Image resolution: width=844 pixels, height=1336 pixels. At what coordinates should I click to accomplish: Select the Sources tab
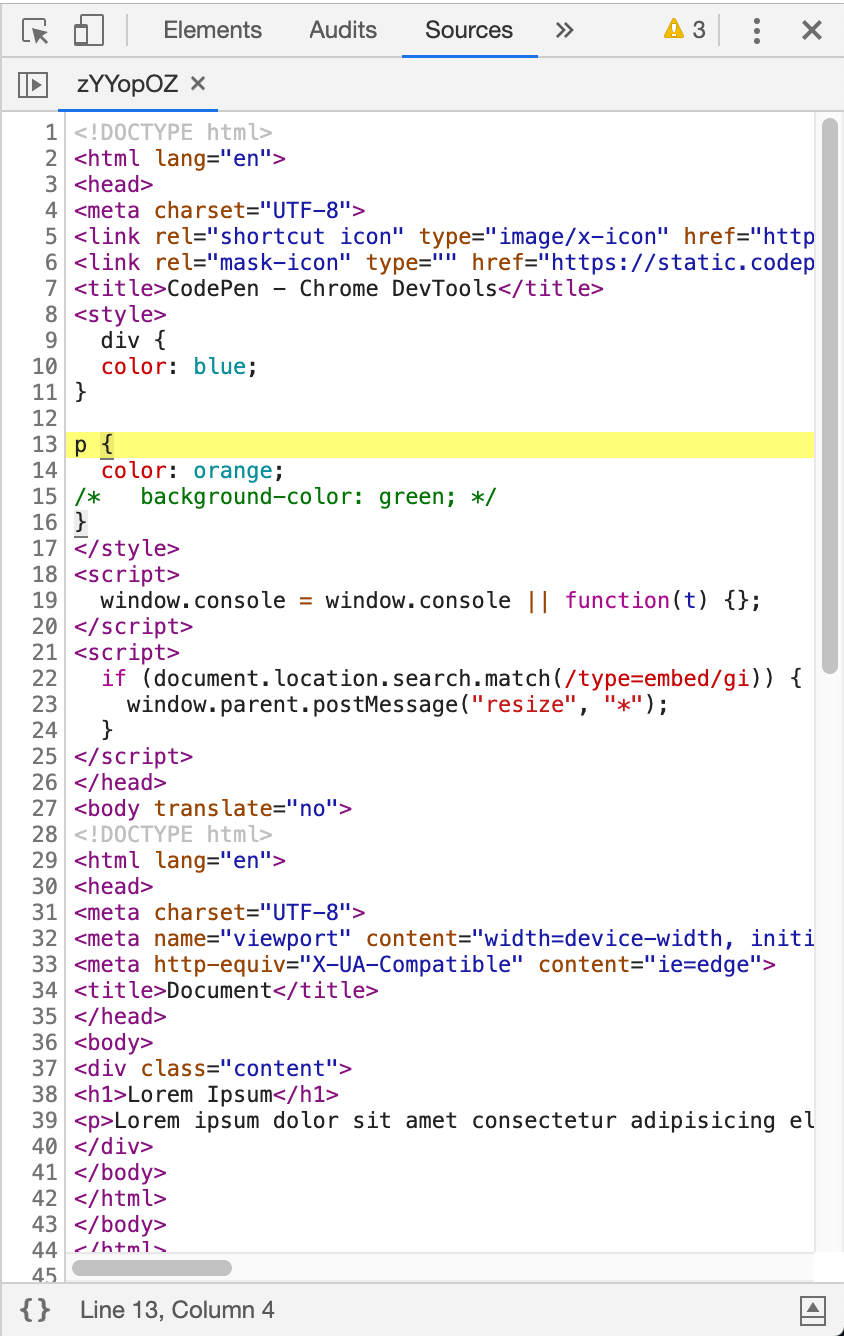(469, 30)
